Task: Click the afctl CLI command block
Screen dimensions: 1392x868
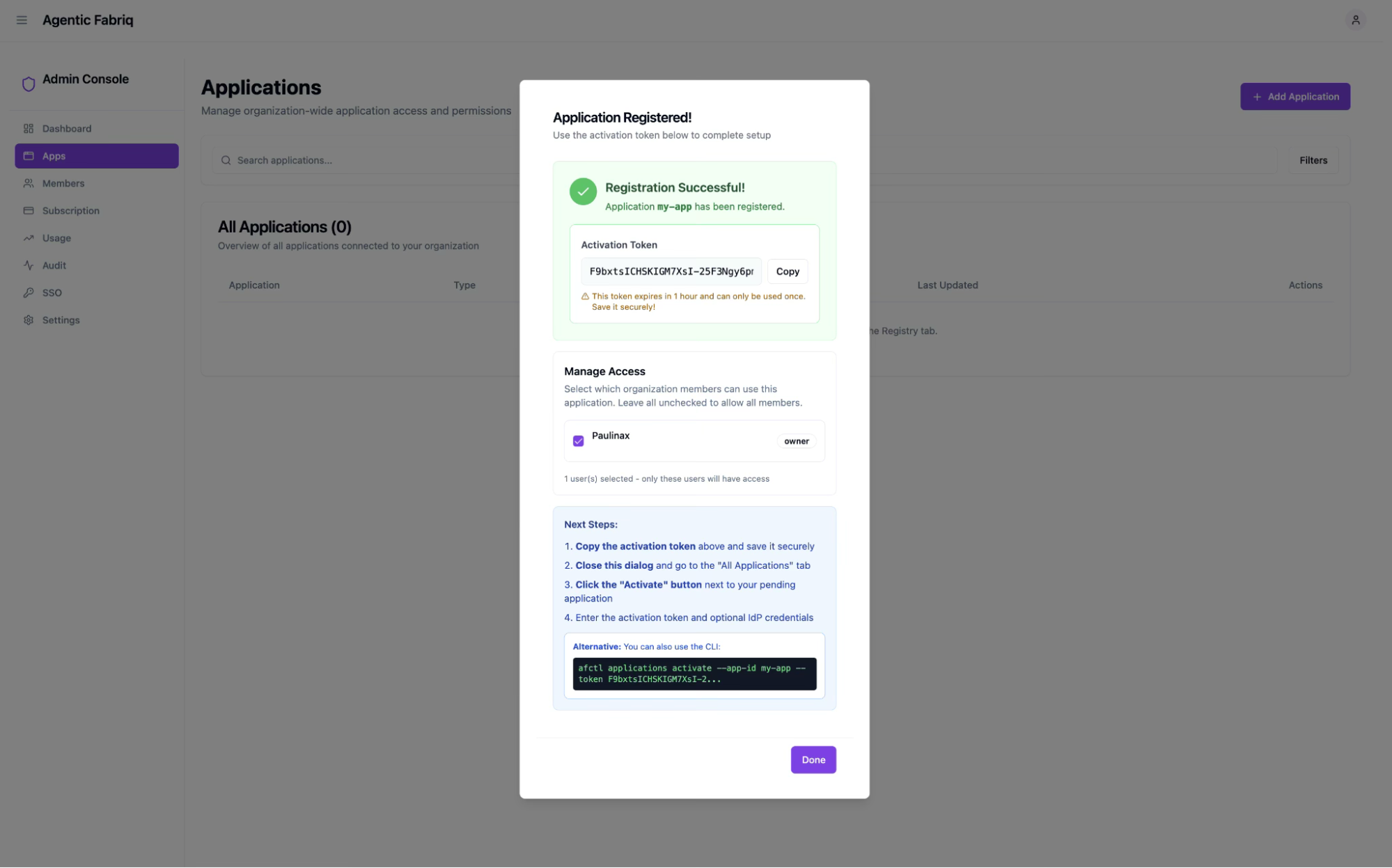Action: point(694,674)
